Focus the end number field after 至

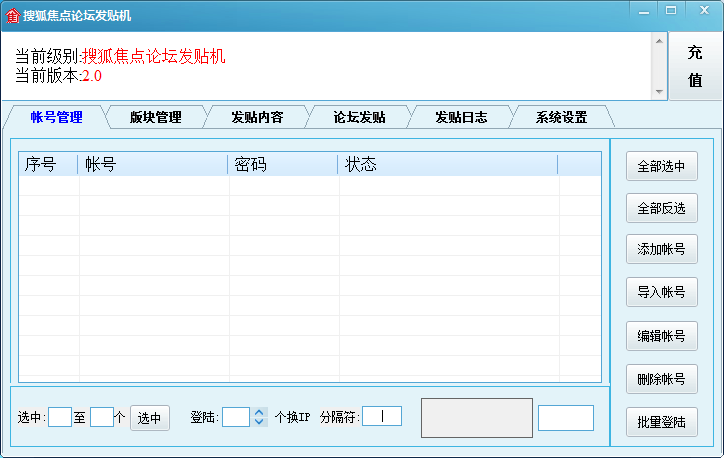coord(102,417)
